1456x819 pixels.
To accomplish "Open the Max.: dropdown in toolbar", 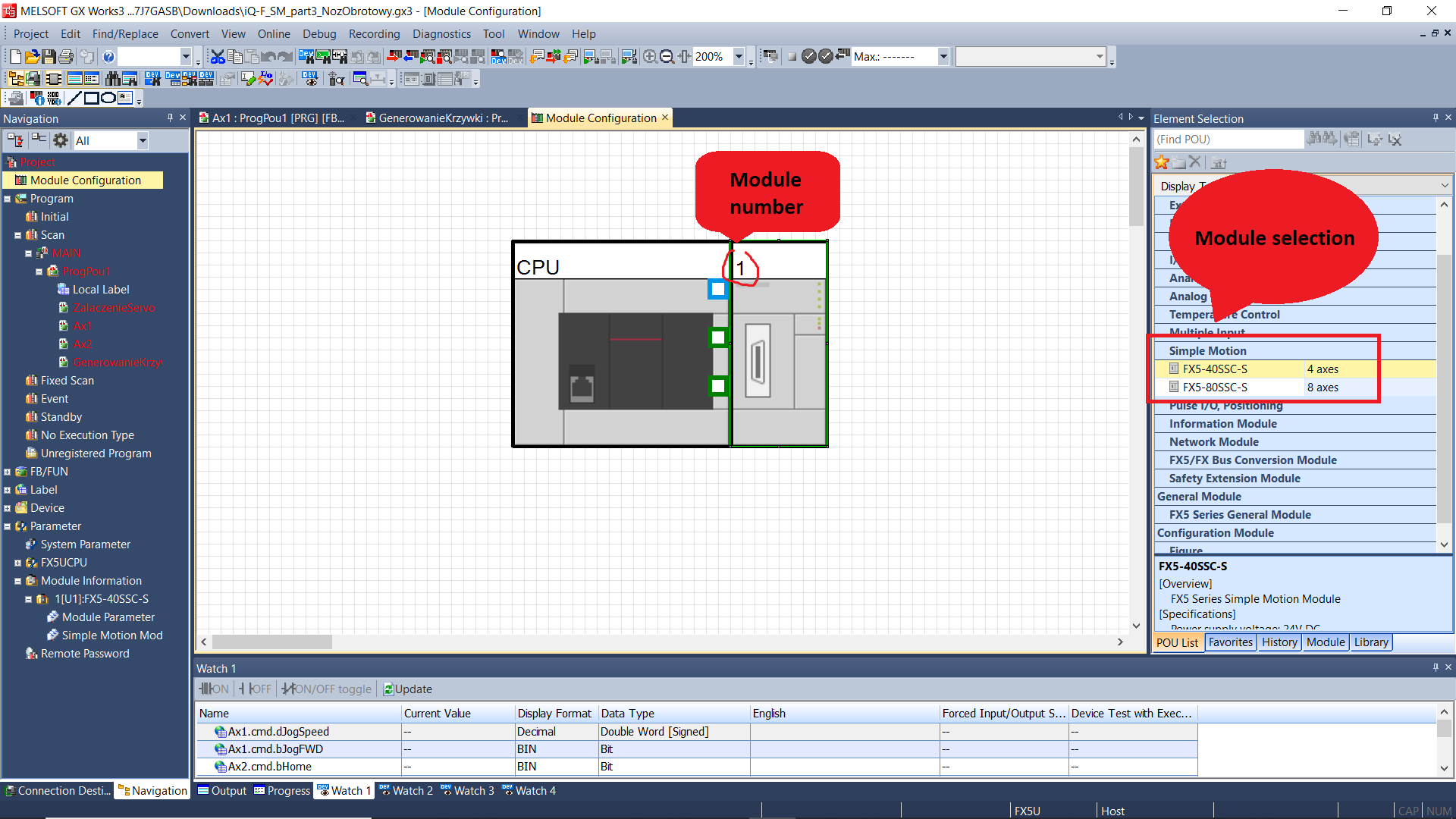I will (943, 57).
